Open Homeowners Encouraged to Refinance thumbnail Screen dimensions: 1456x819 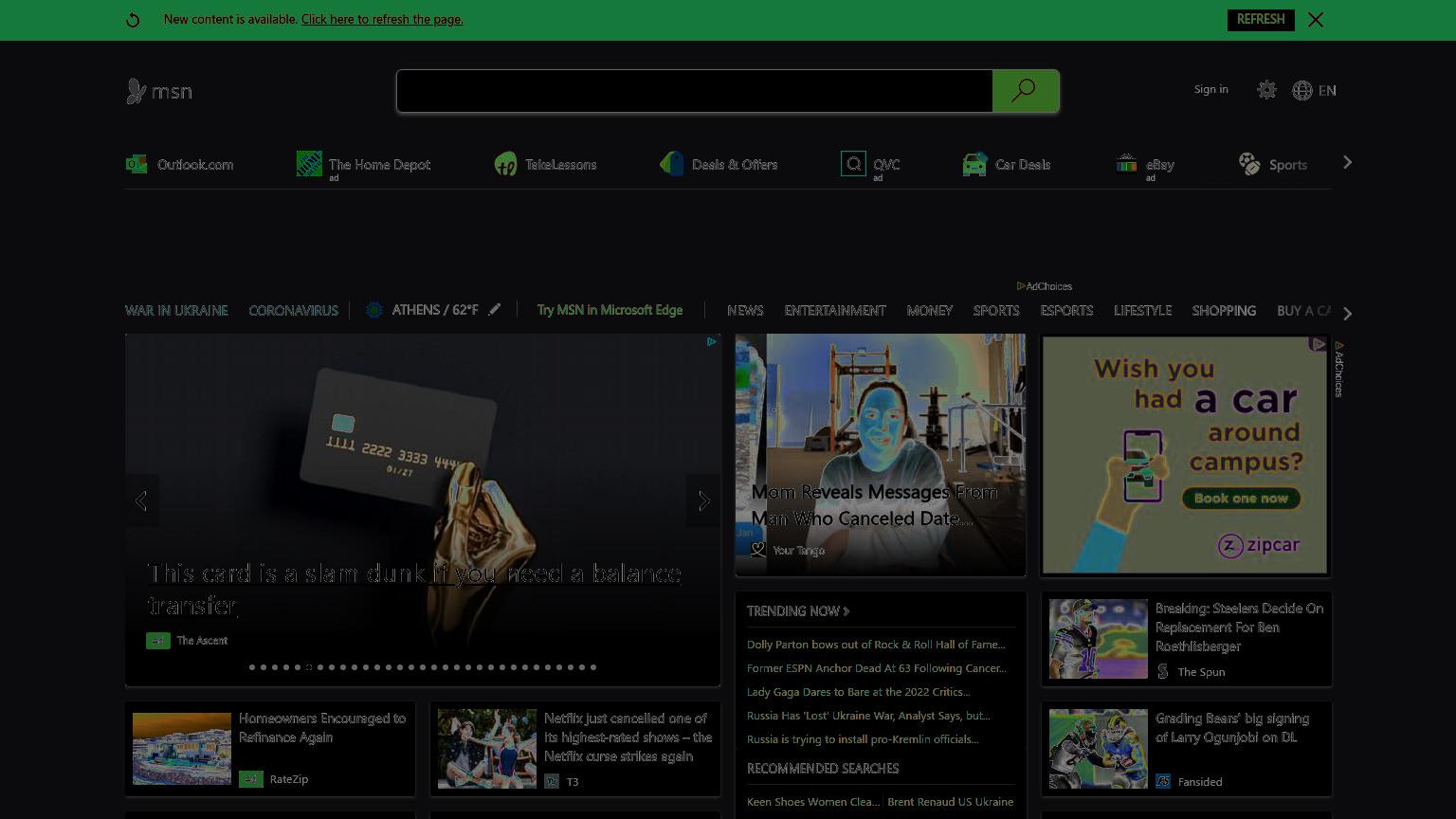182,749
